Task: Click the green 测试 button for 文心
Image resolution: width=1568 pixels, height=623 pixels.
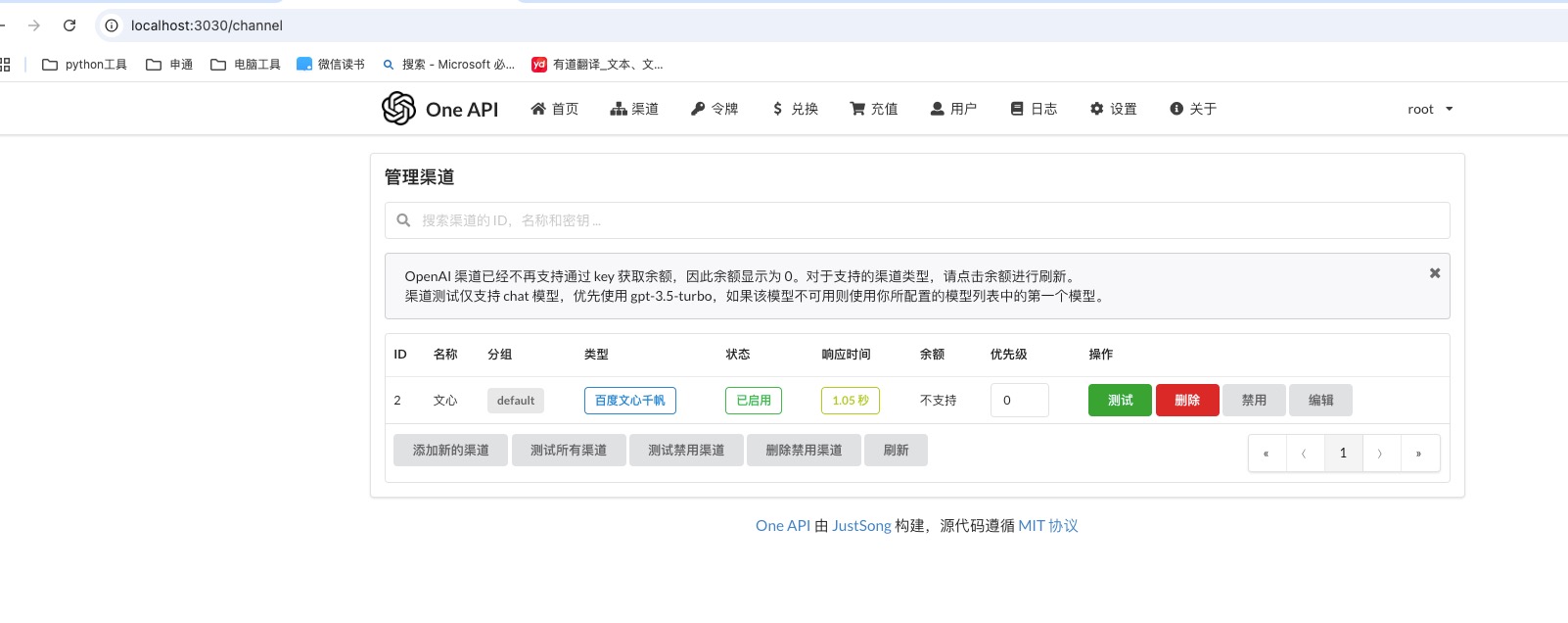Action: 1120,400
